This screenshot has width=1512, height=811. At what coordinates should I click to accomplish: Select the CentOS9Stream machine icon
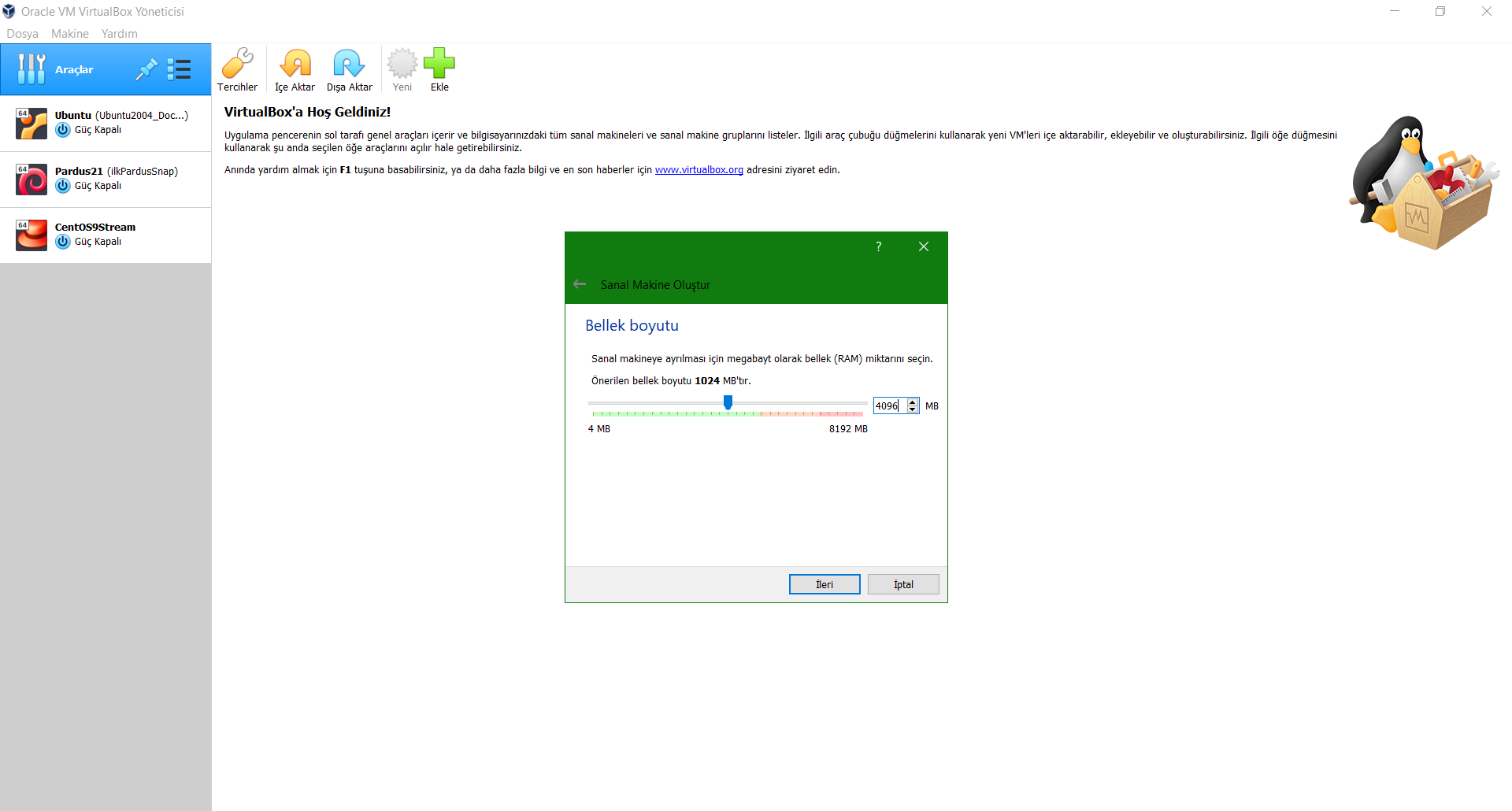tap(31, 235)
